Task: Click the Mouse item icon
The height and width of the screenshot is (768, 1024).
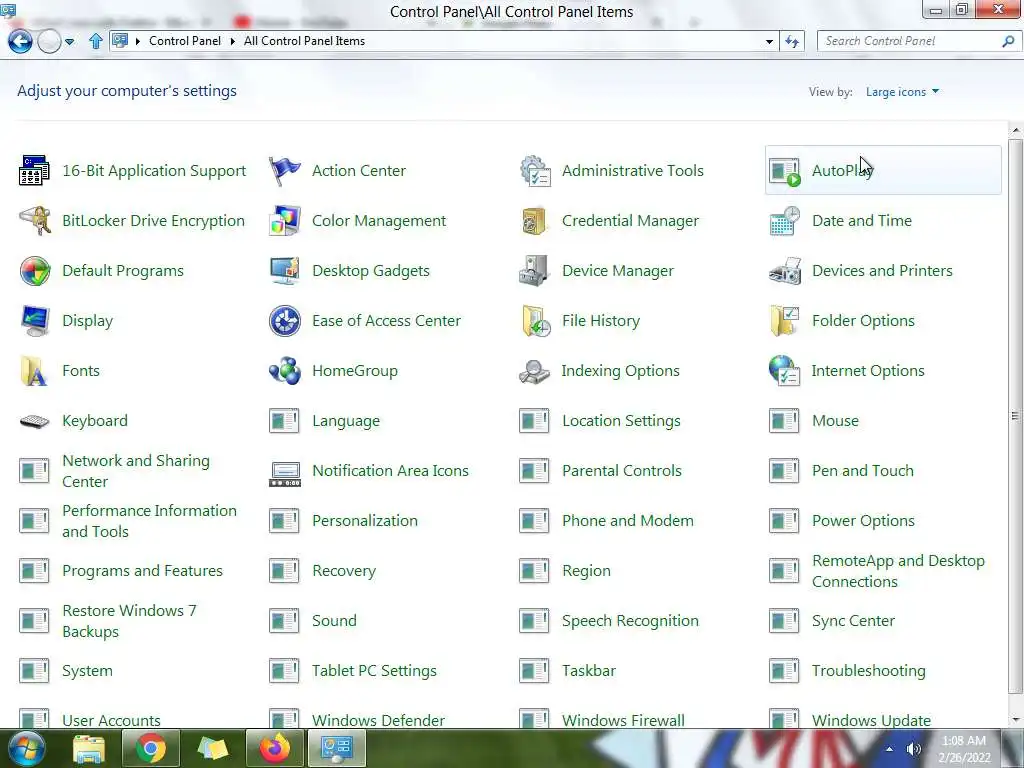Action: 784,421
